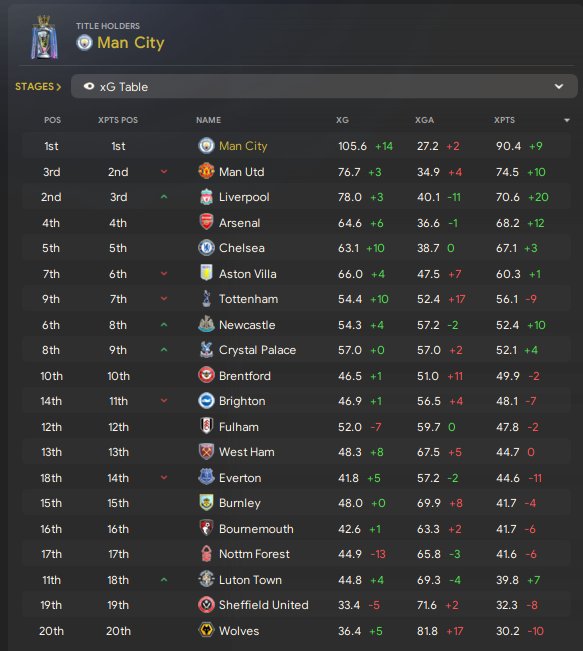Click the Arsenal club crest
This screenshot has width=583, height=651.
pyautogui.click(x=206, y=222)
